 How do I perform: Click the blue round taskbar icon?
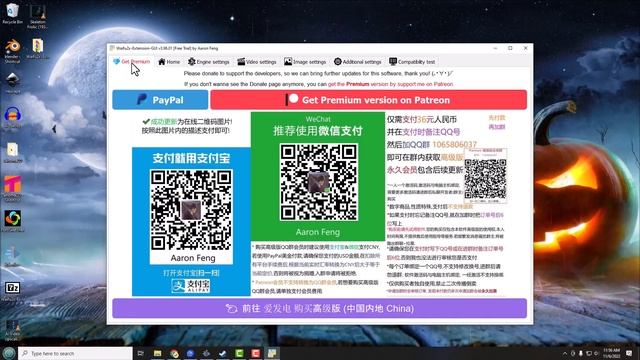pyautogui.click(x=190, y=353)
